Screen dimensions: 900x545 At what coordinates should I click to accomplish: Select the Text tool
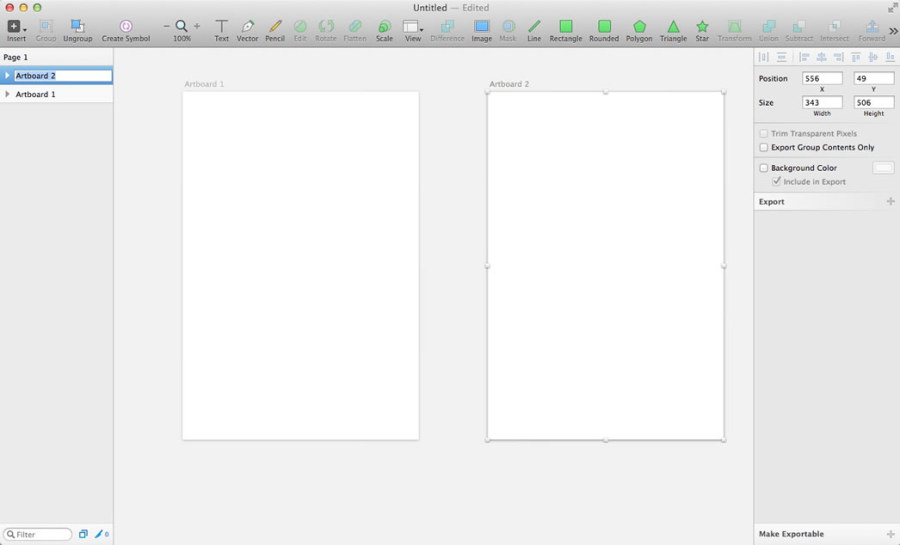(x=221, y=30)
